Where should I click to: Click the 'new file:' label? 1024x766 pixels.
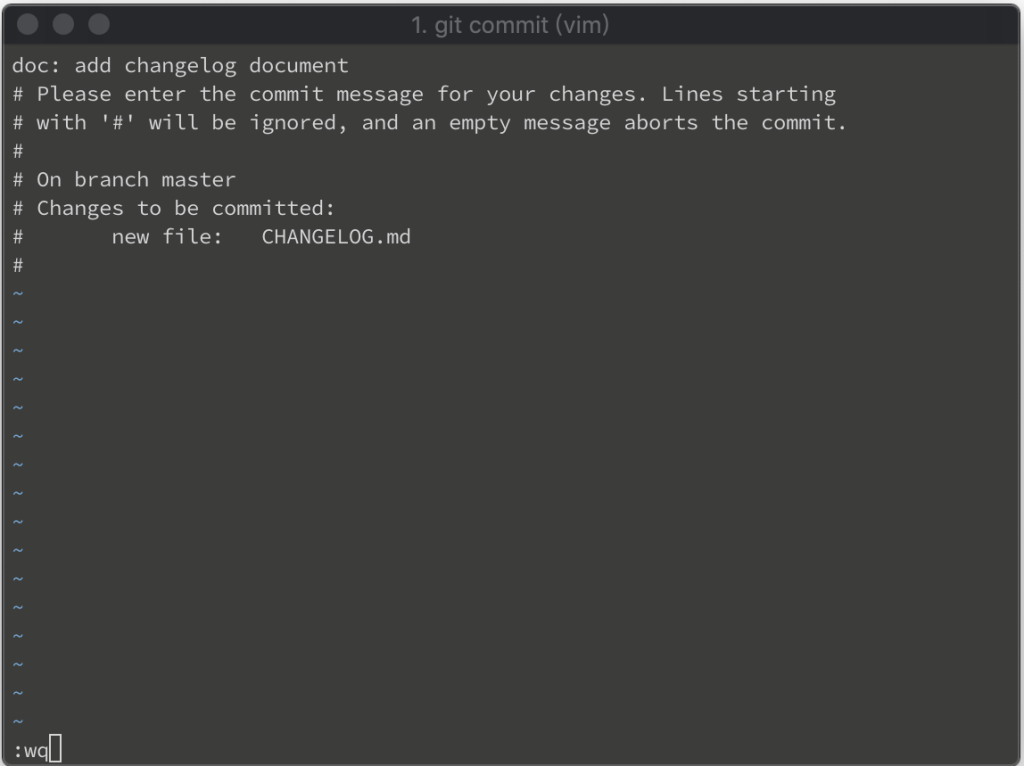pyautogui.click(x=167, y=236)
